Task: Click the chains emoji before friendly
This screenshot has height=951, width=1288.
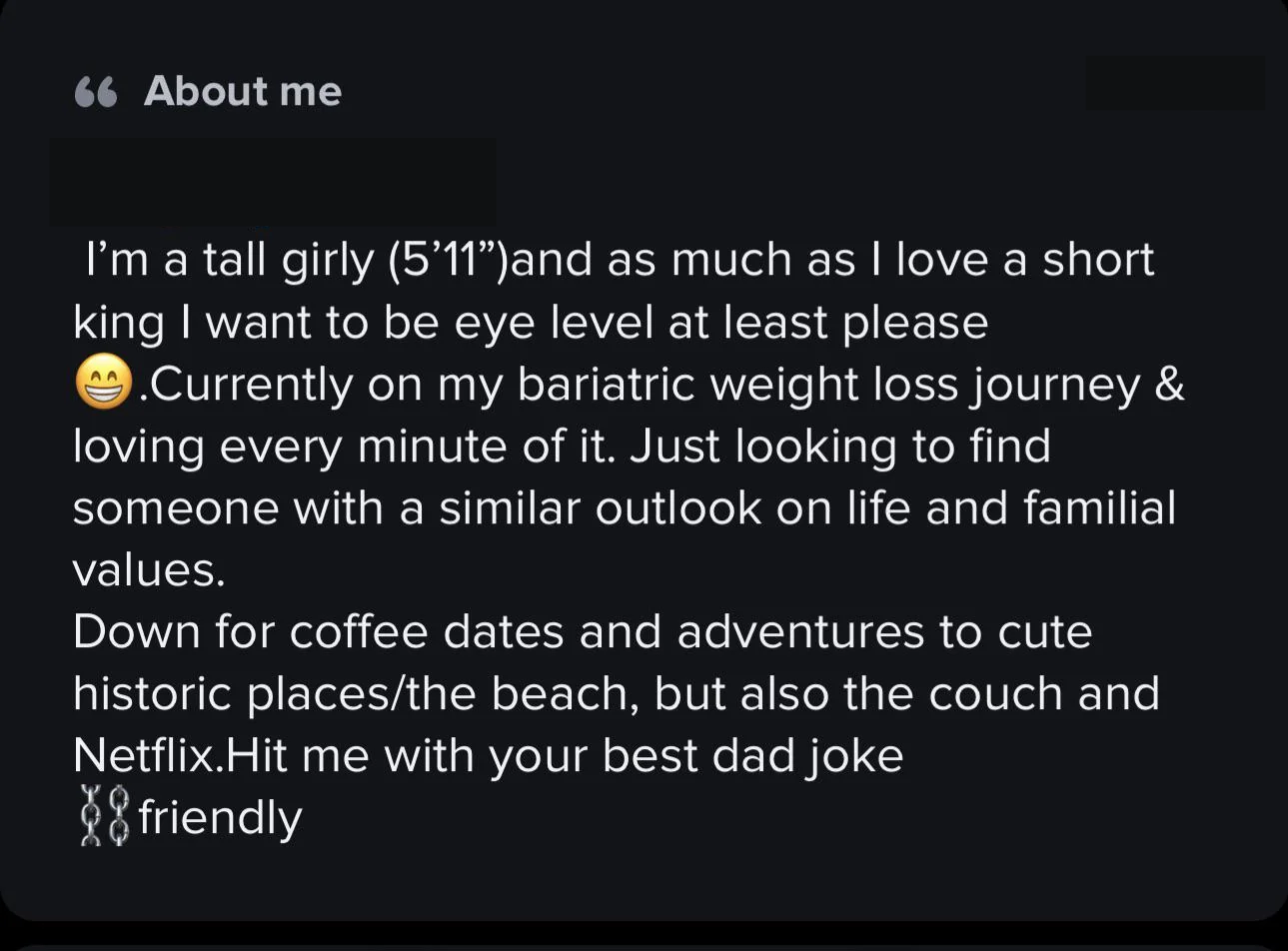Action: pyautogui.click(x=104, y=817)
